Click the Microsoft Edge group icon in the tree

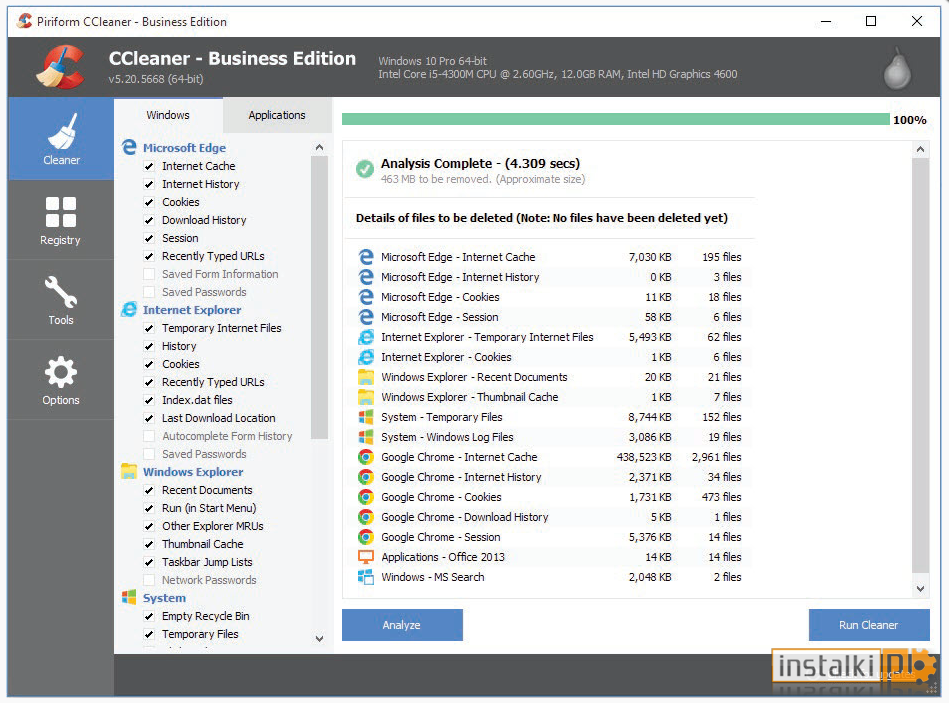129,147
